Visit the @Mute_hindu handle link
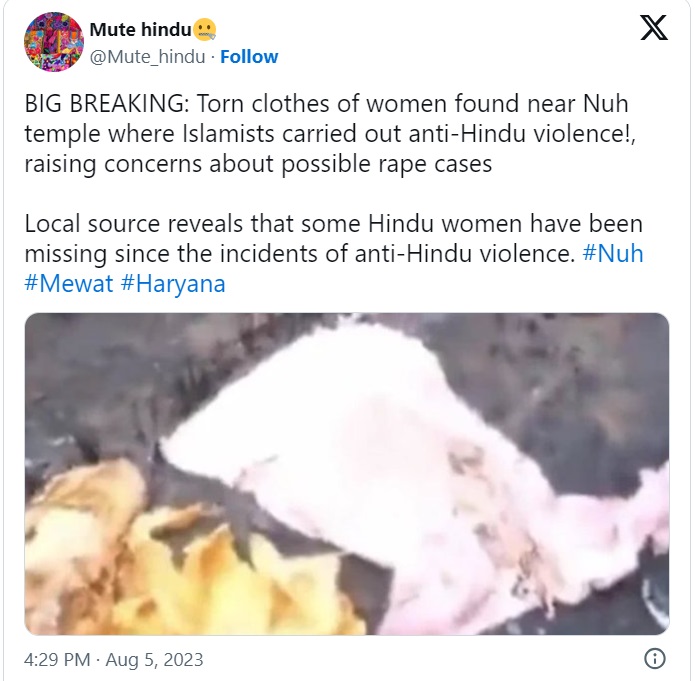695x681 pixels. click(147, 57)
